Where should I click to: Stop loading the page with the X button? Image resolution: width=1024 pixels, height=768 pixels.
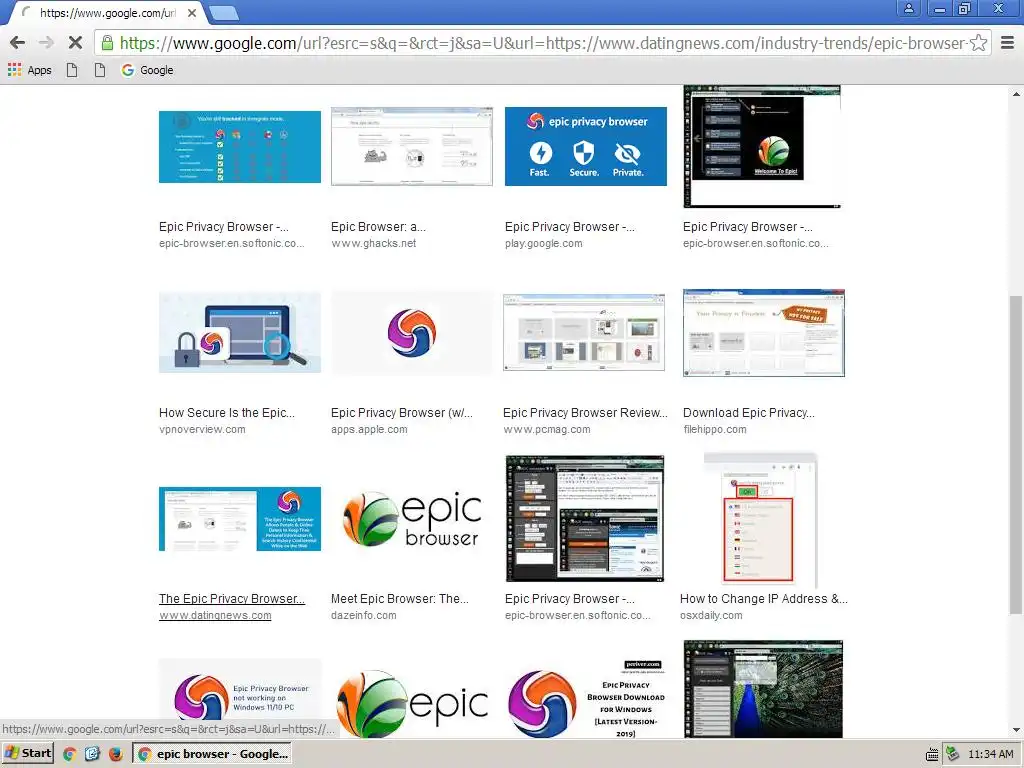75,43
